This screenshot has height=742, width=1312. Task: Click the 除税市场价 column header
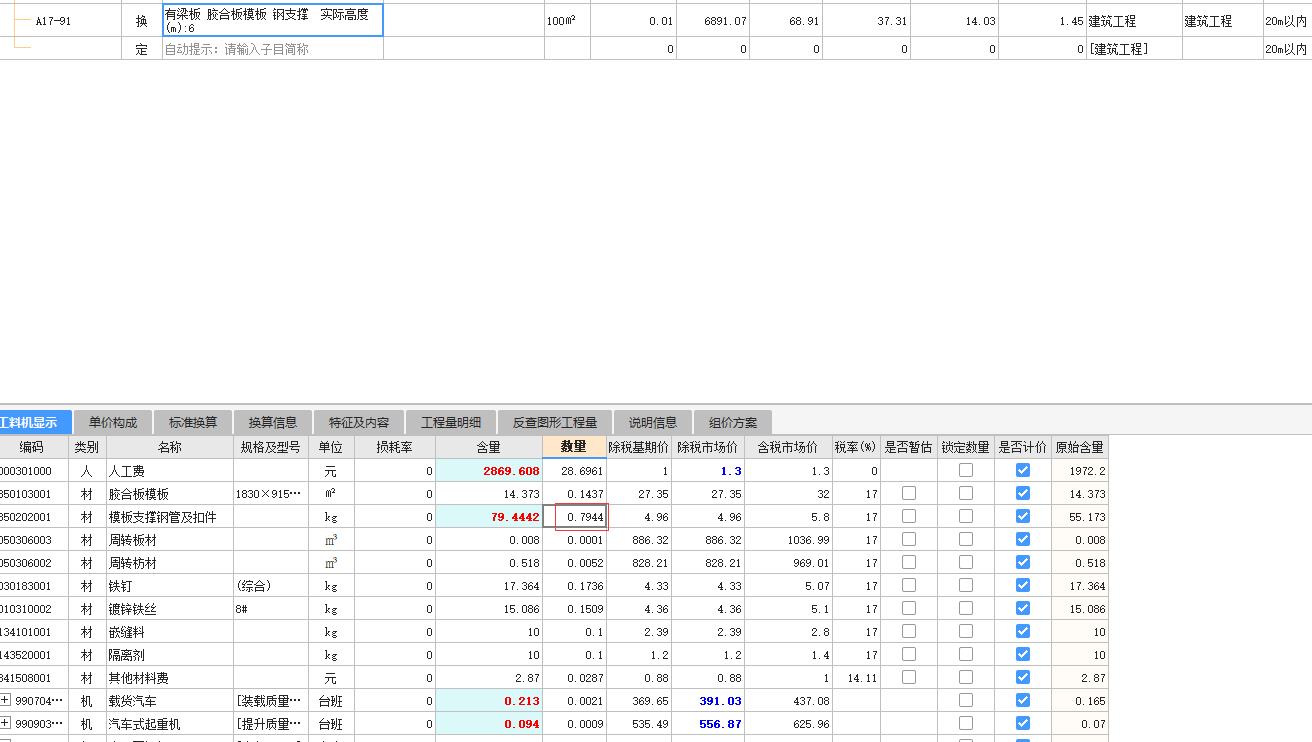[708, 447]
